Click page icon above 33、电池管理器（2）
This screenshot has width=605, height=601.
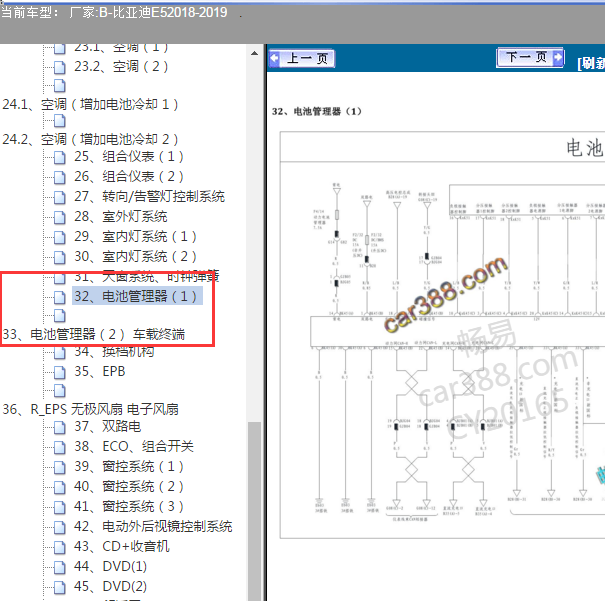(x=59, y=316)
